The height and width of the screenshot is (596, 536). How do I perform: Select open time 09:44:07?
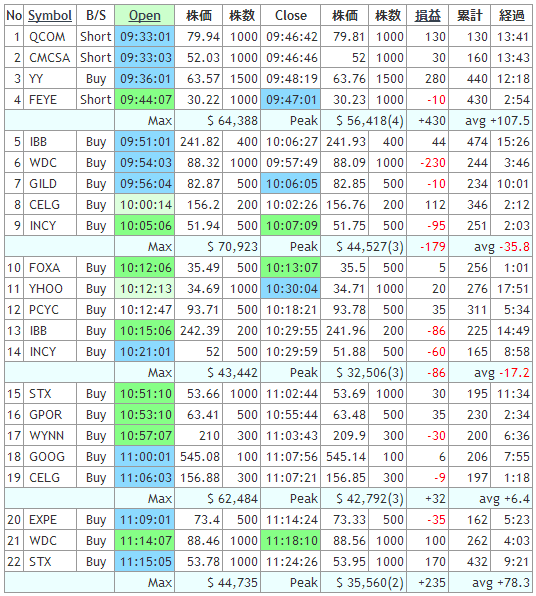pos(144,100)
